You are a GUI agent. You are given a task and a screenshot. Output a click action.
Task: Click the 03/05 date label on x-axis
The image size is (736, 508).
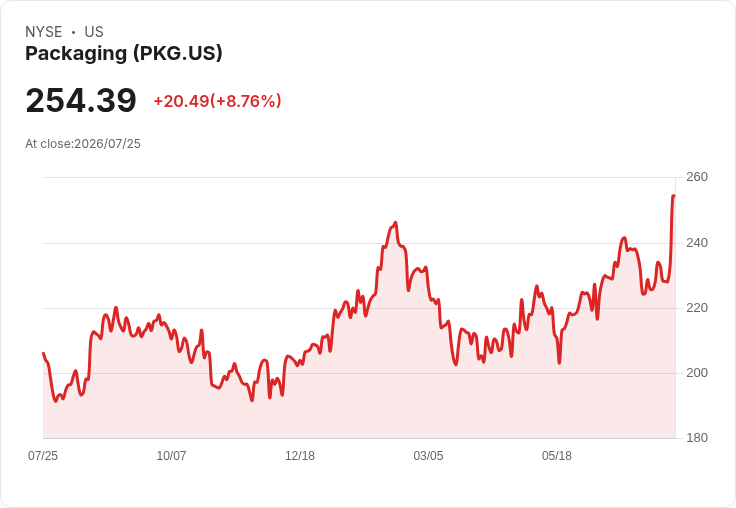tap(428, 455)
